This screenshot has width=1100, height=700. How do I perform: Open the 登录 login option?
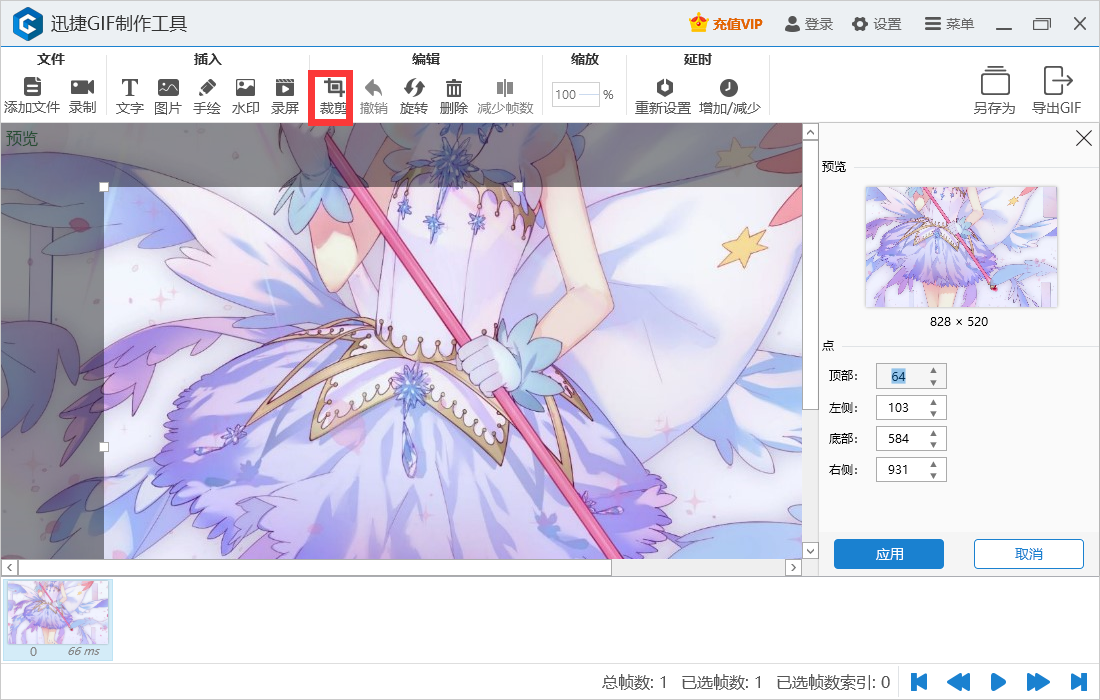pyautogui.click(x=809, y=24)
